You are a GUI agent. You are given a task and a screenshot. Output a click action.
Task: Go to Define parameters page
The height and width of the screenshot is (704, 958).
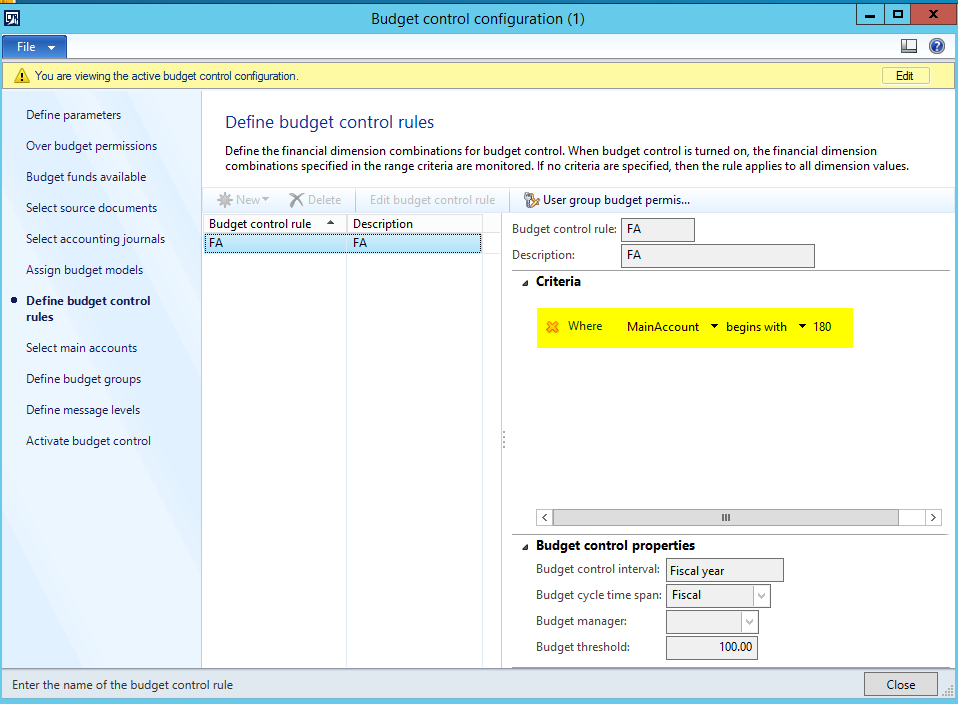73,115
